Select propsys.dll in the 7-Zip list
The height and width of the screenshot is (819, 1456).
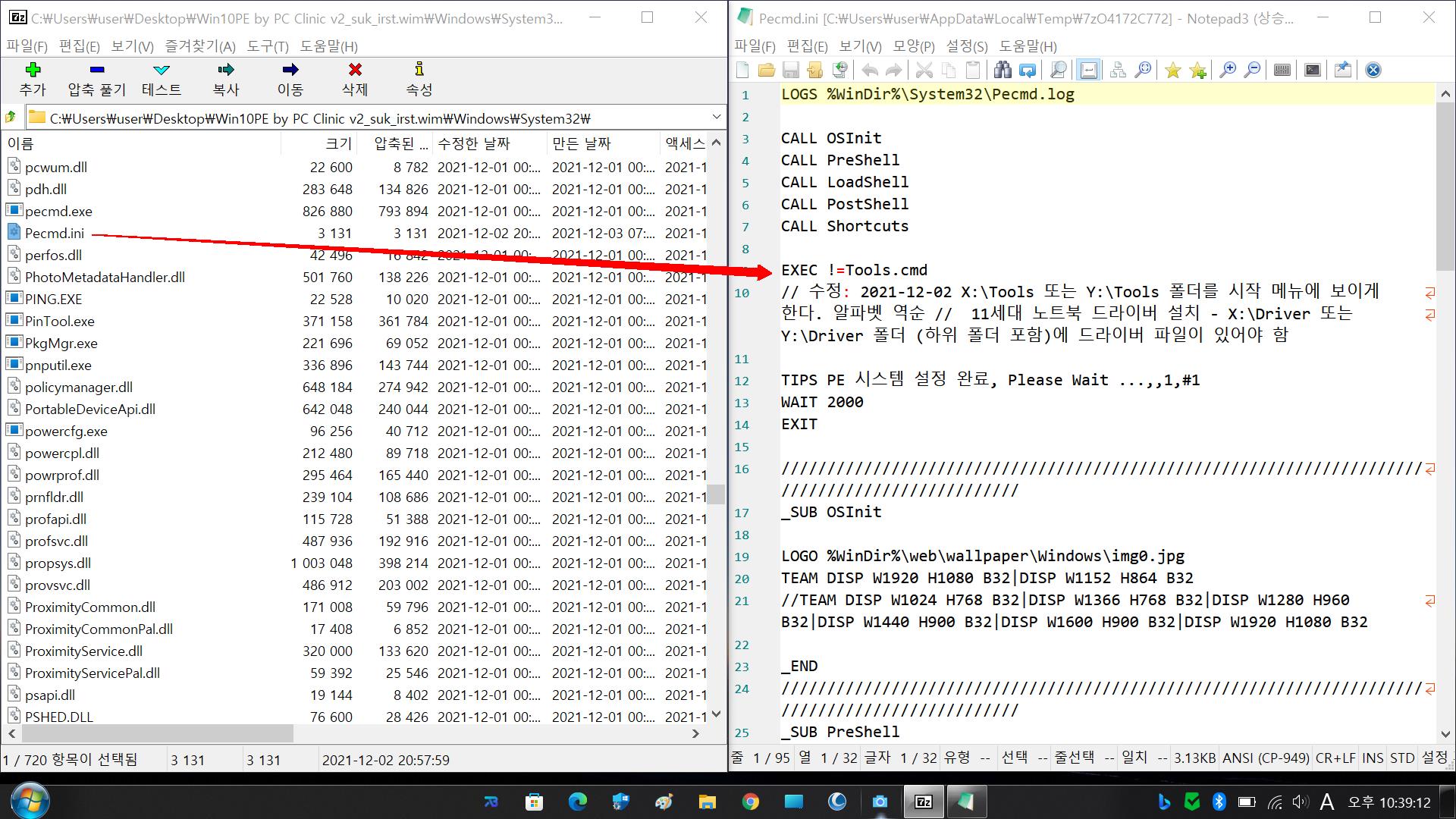[x=58, y=563]
